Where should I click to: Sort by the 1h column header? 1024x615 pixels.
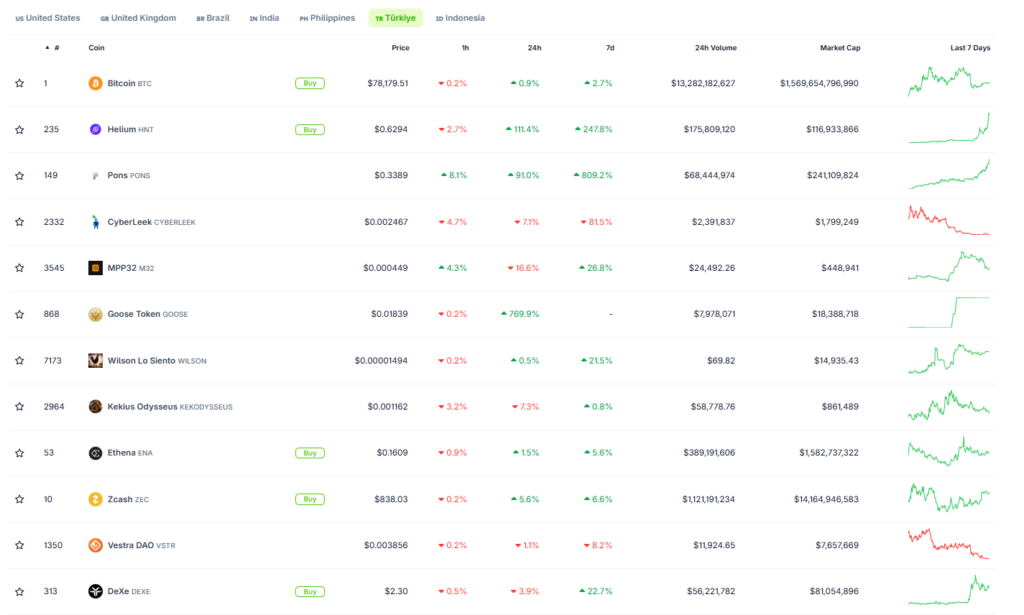[x=465, y=48]
